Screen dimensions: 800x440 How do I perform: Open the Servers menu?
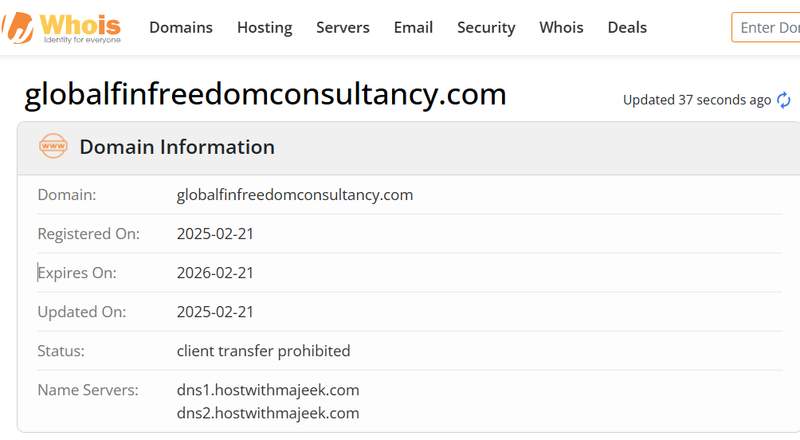click(x=342, y=28)
